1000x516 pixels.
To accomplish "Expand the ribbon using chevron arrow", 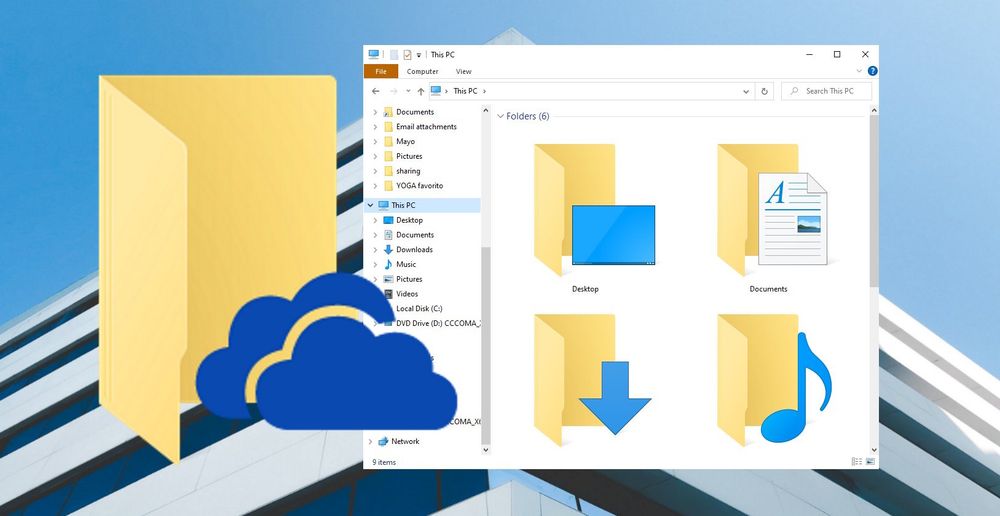I will click(859, 71).
